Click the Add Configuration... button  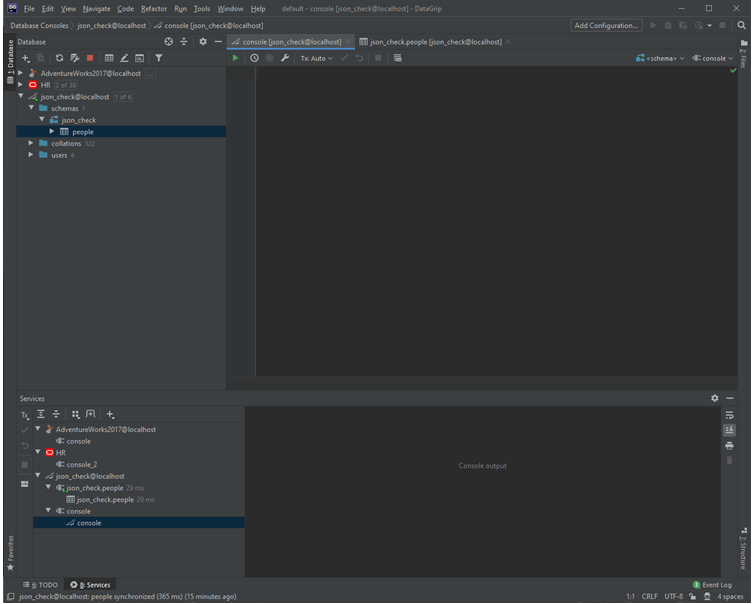click(607, 25)
